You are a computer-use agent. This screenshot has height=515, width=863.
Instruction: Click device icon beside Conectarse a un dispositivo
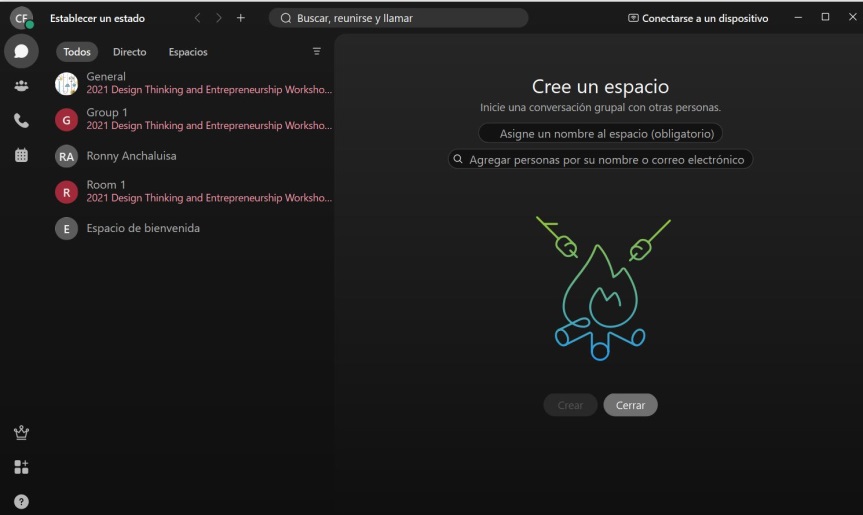pyautogui.click(x=633, y=18)
